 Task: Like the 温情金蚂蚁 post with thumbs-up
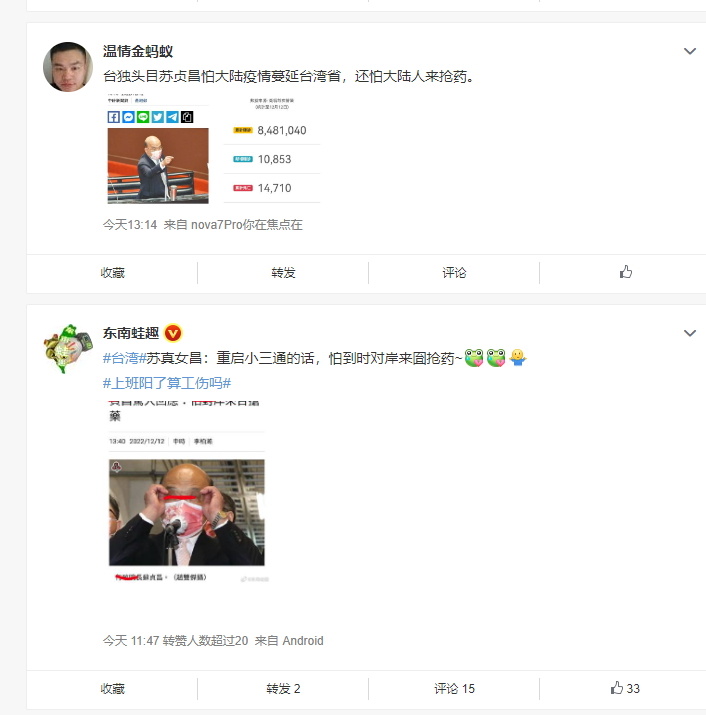click(626, 272)
